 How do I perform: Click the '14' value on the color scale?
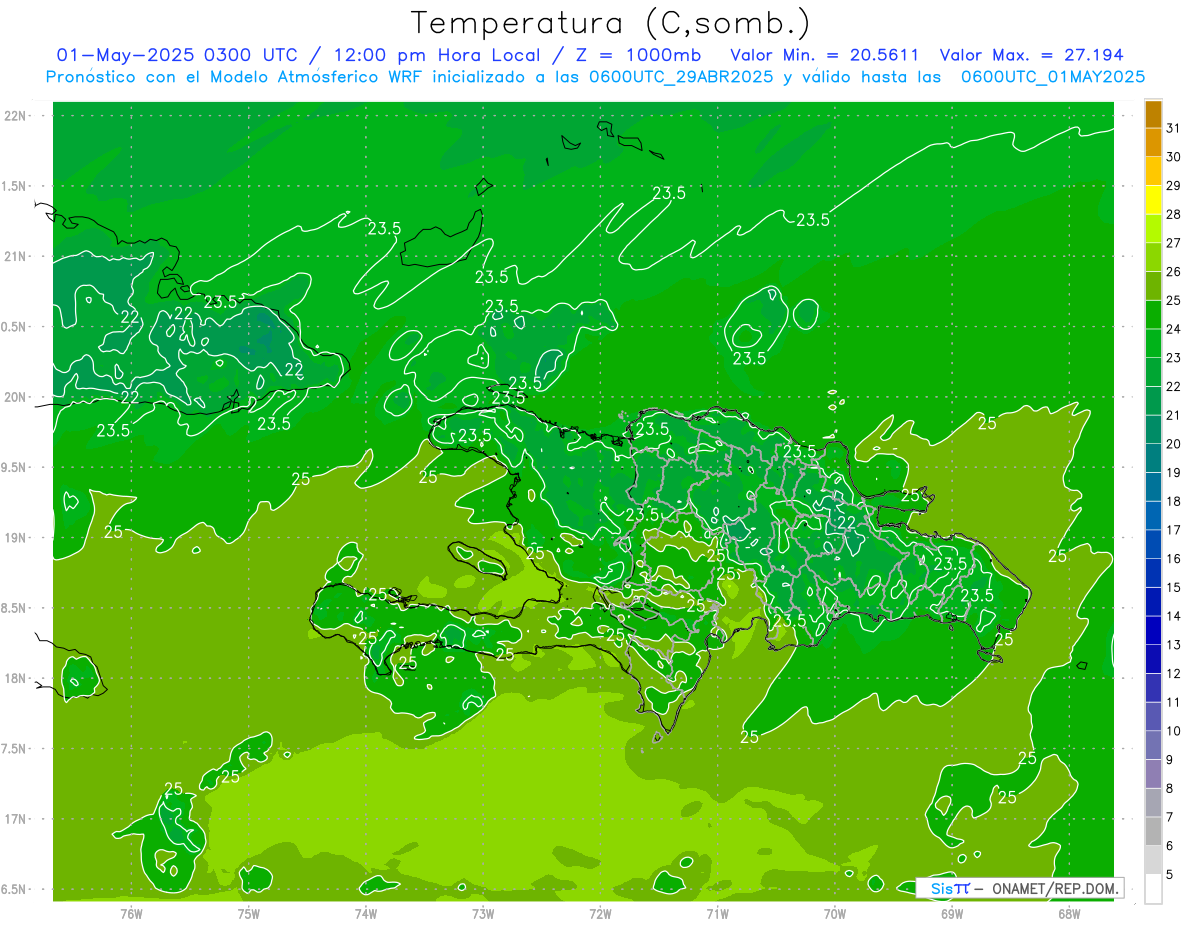pyautogui.click(x=1174, y=616)
